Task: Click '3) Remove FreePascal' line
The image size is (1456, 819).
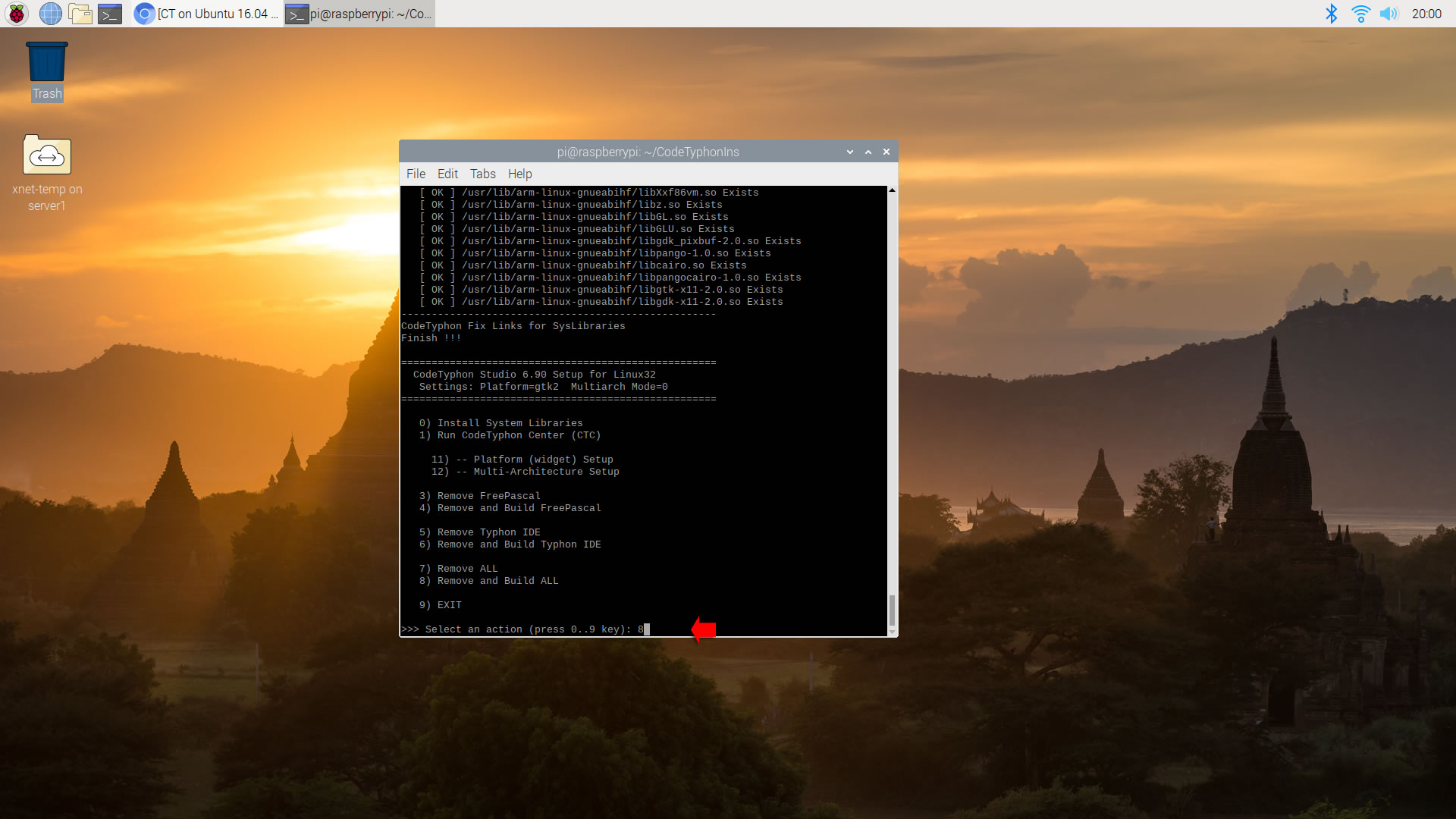Action: coord(480,496)
